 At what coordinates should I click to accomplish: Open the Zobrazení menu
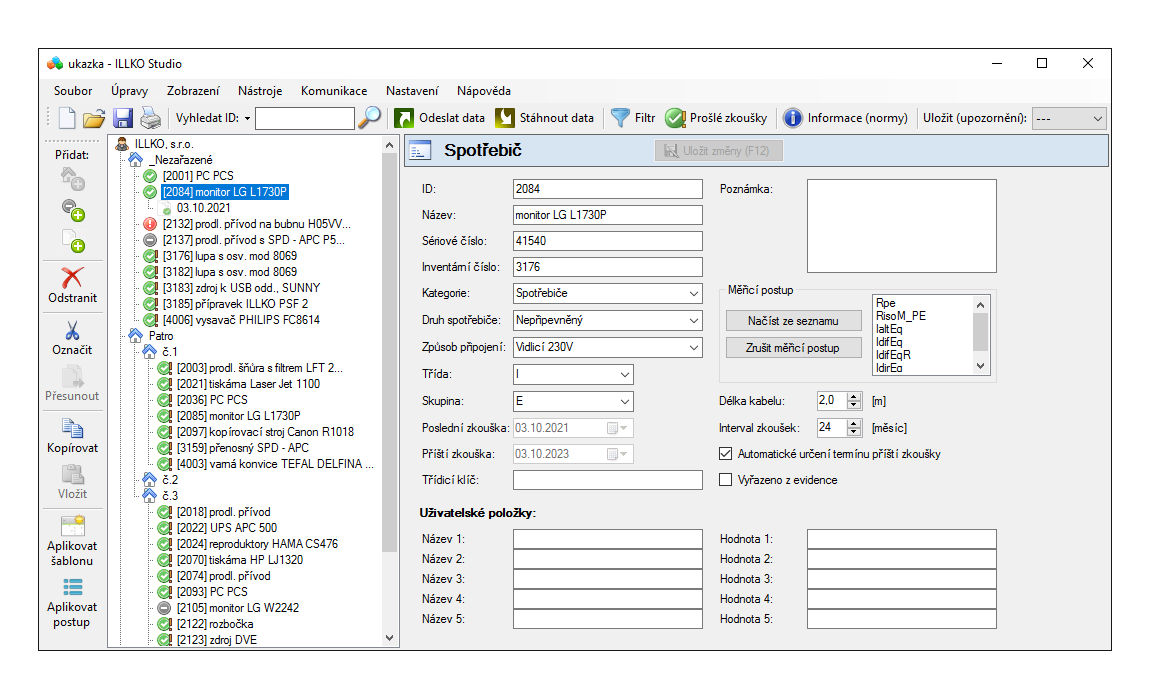coord(193,91)
